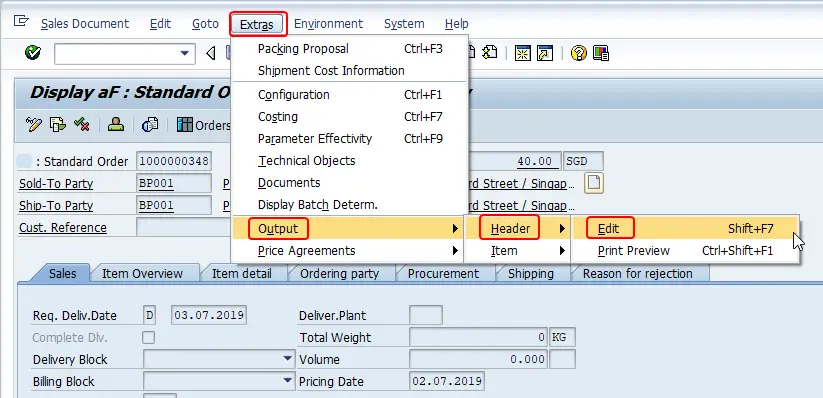Open the Goto menu

205,24
